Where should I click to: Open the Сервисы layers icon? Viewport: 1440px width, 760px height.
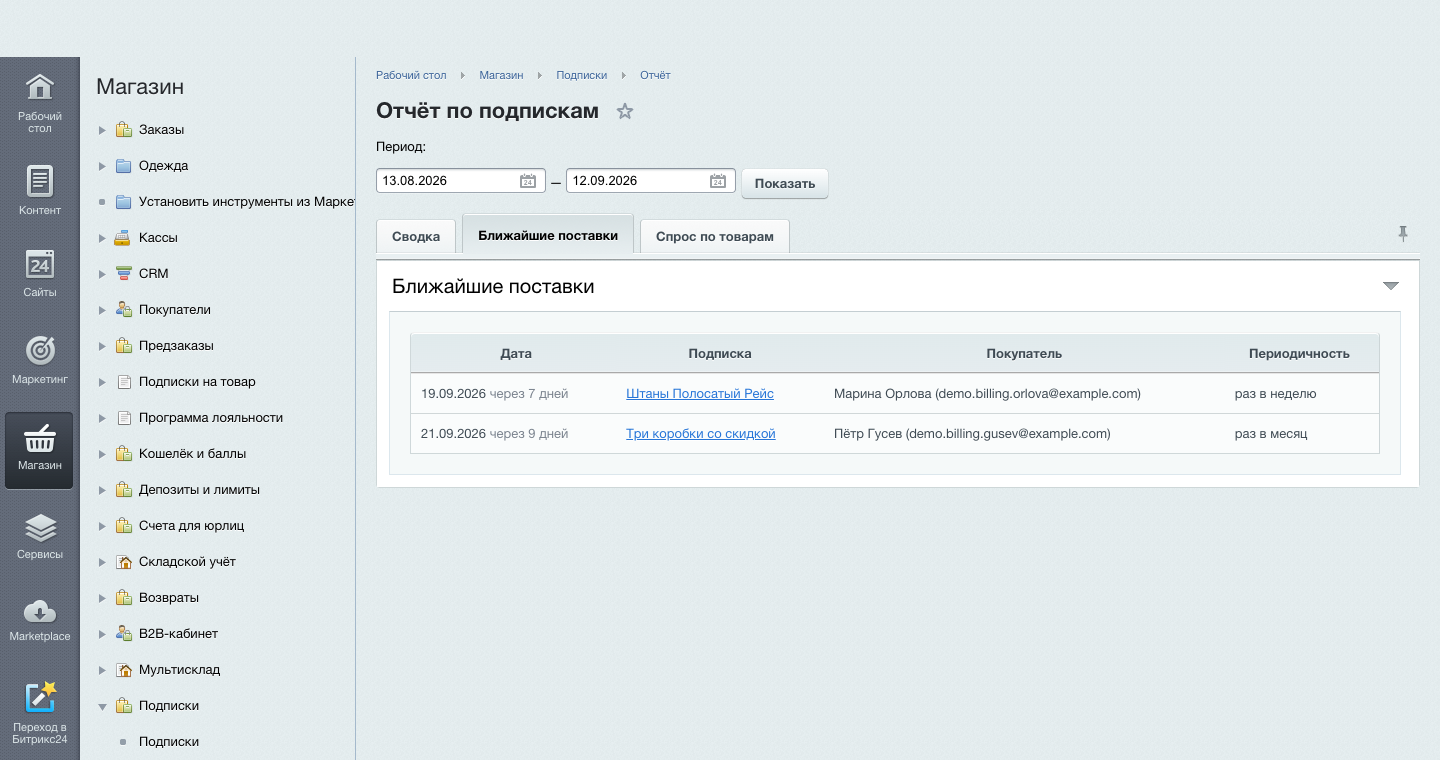click(39, 527)
